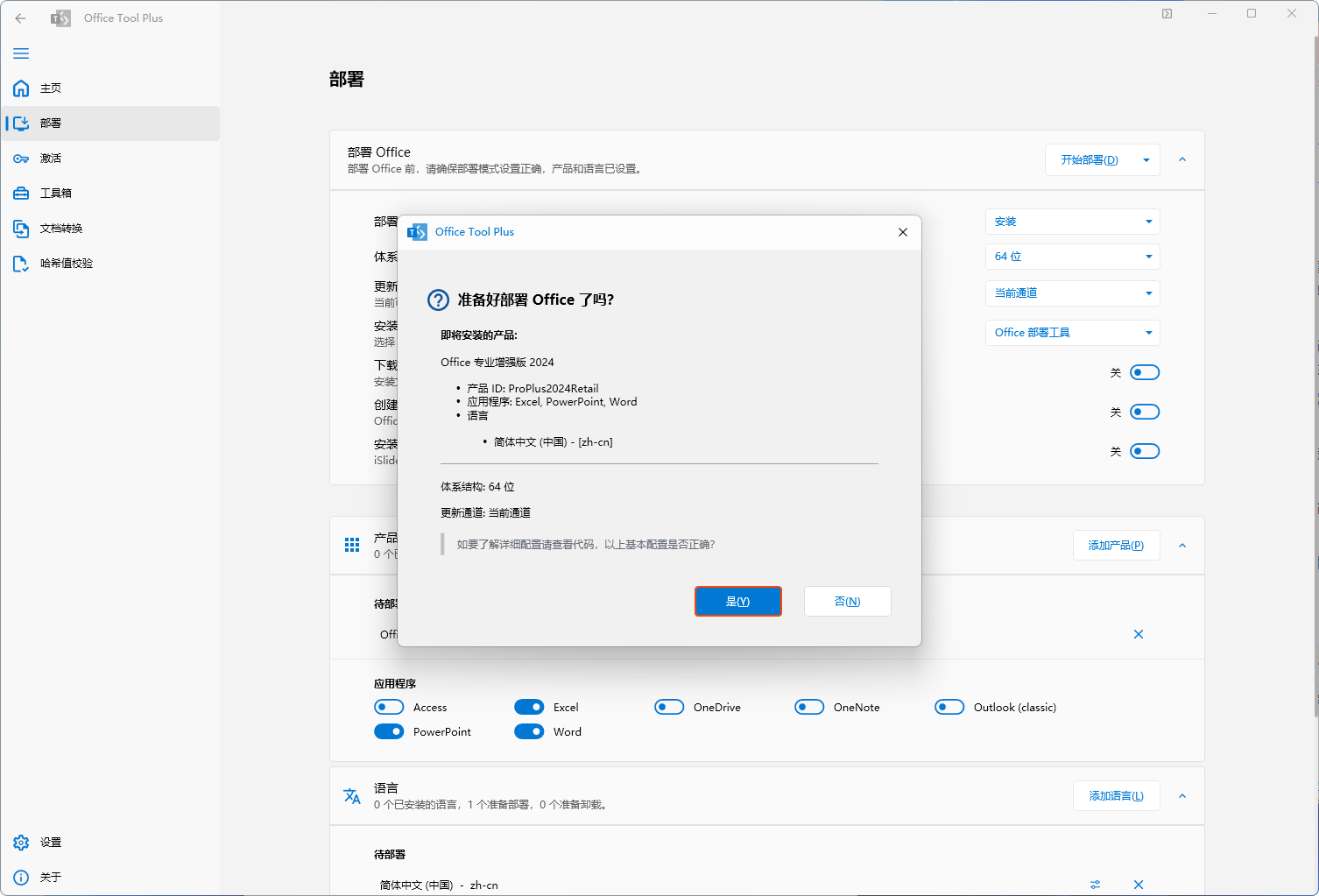Open the 文档转换 page

pyautogui.click(x=110, y=229)
